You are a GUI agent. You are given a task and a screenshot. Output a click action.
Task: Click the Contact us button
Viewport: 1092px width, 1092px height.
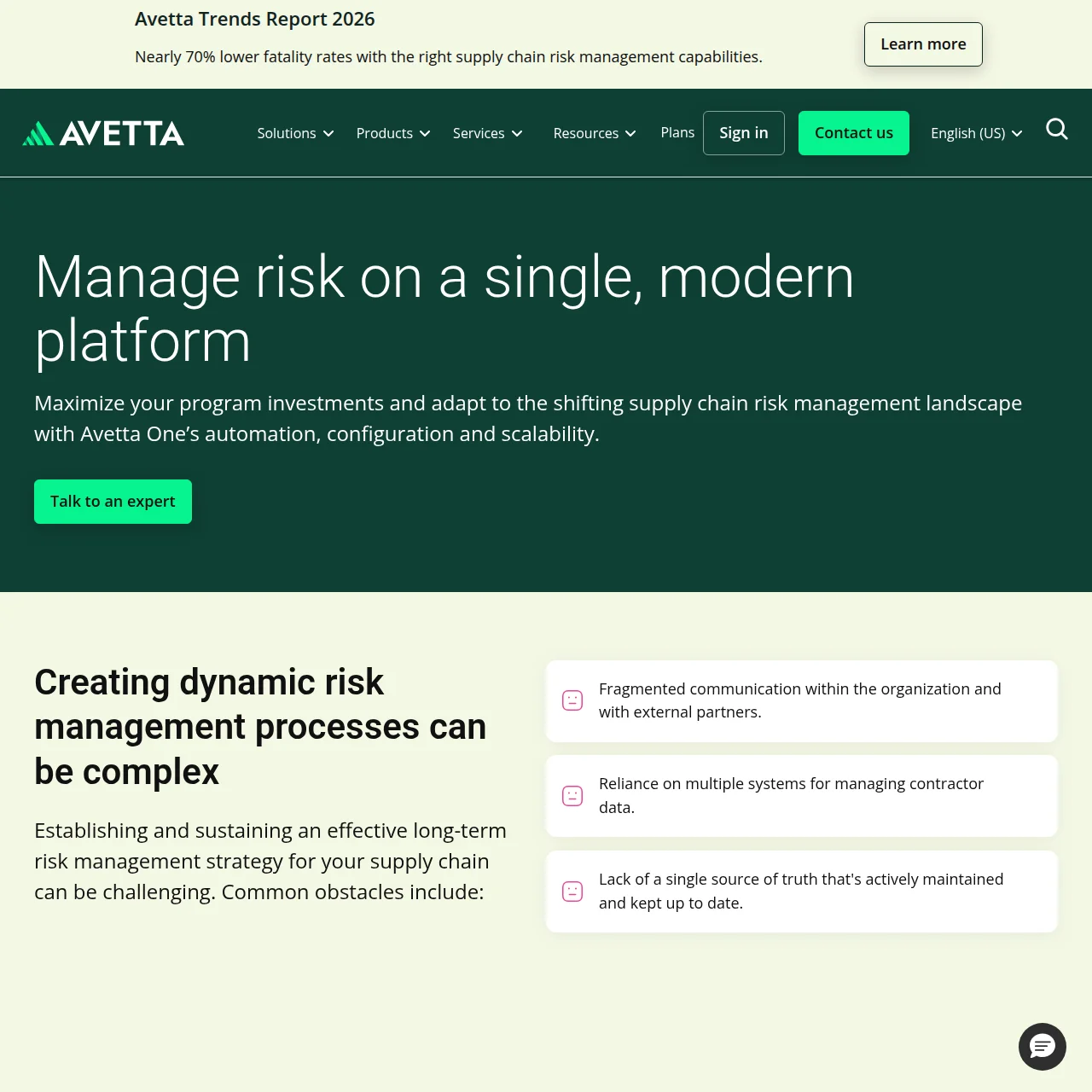point(854,133)
